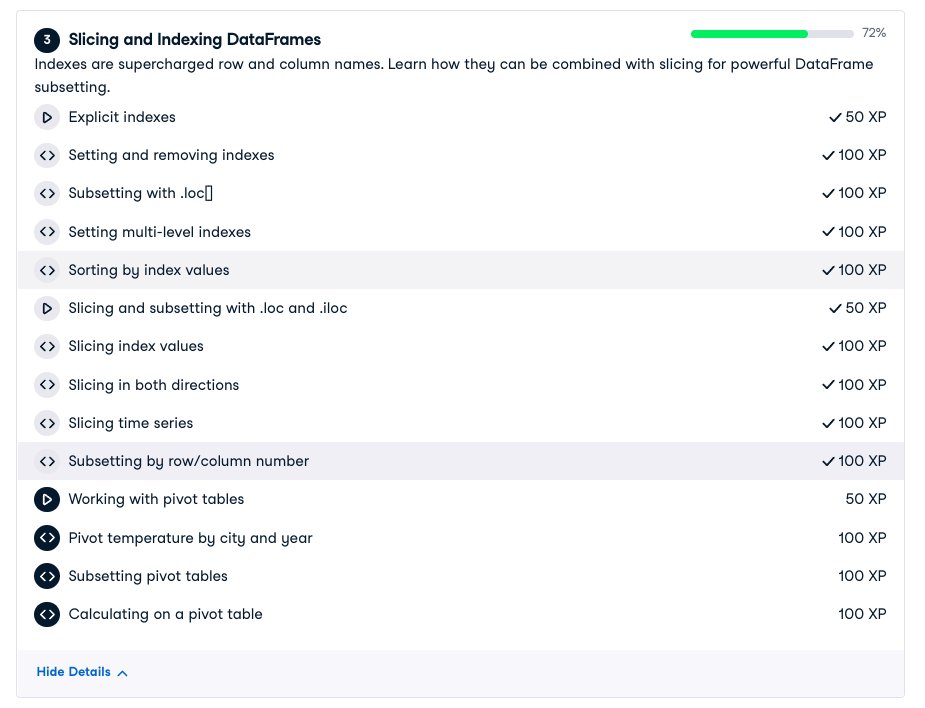Click code icon for Sorting by index values
The height and width of the screenshot is (708, 925).
point(47,270)
